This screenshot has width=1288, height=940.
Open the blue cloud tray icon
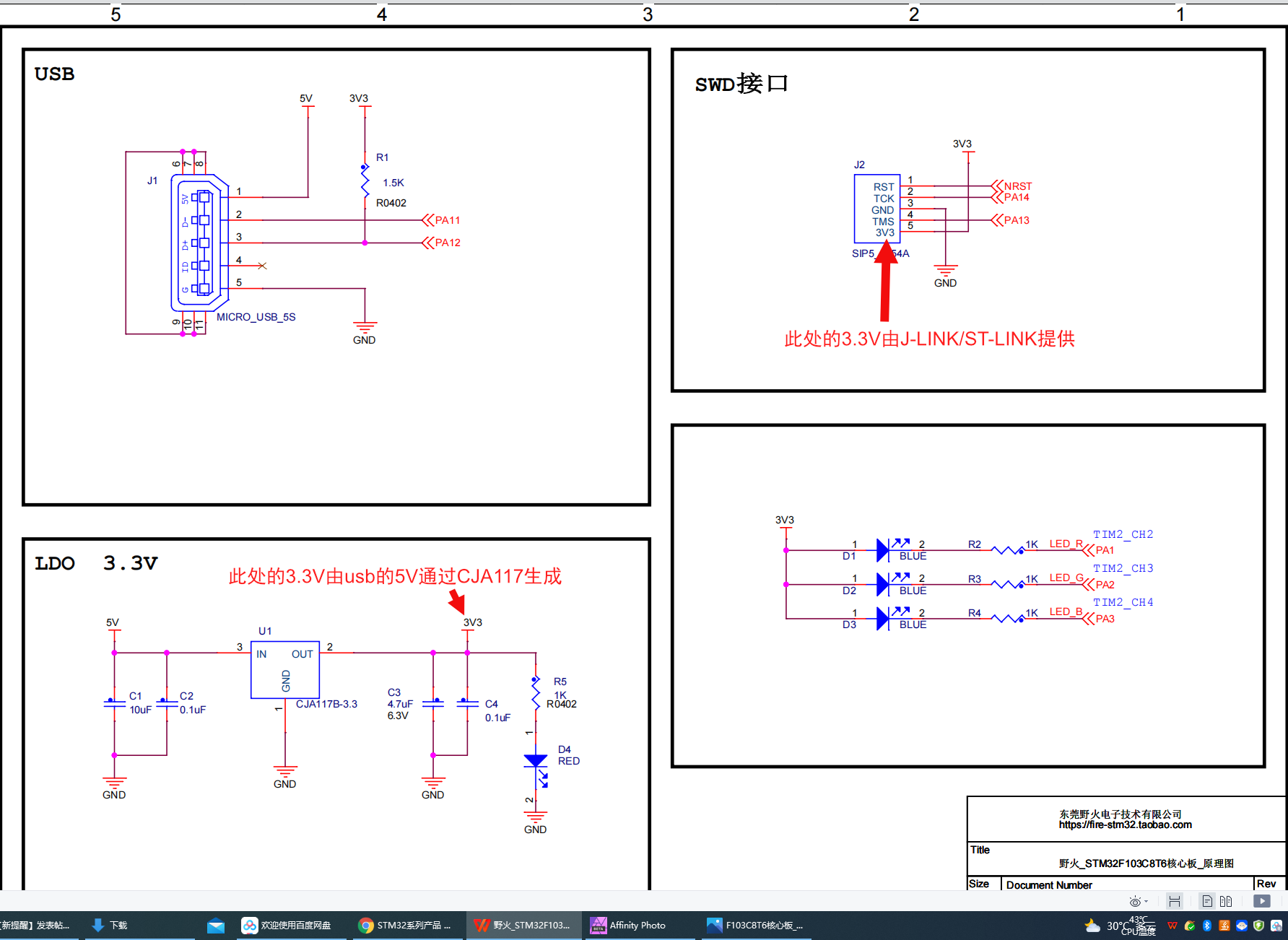pos(1242,926)
